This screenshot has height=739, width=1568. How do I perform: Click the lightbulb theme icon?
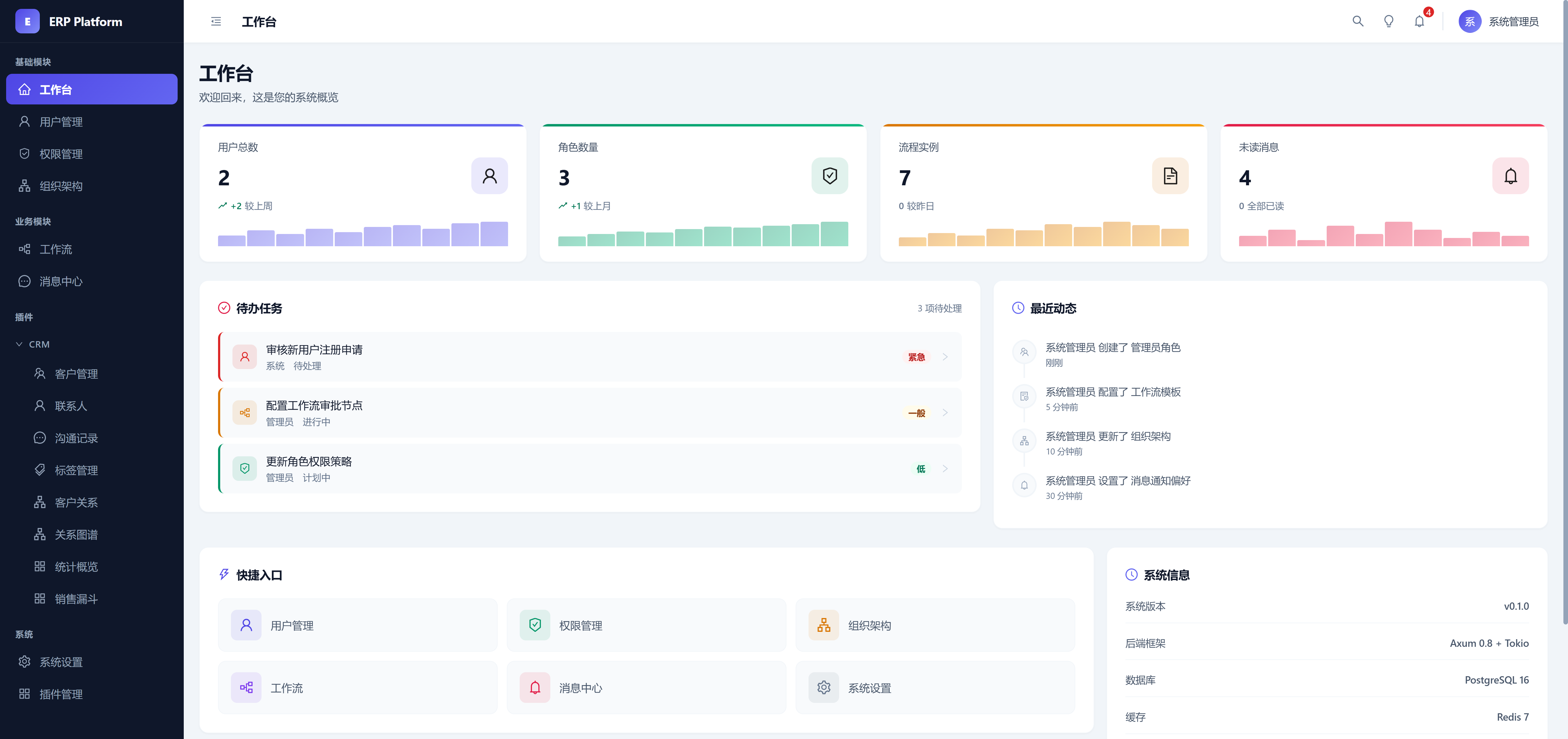click(x=1389, y=21)
